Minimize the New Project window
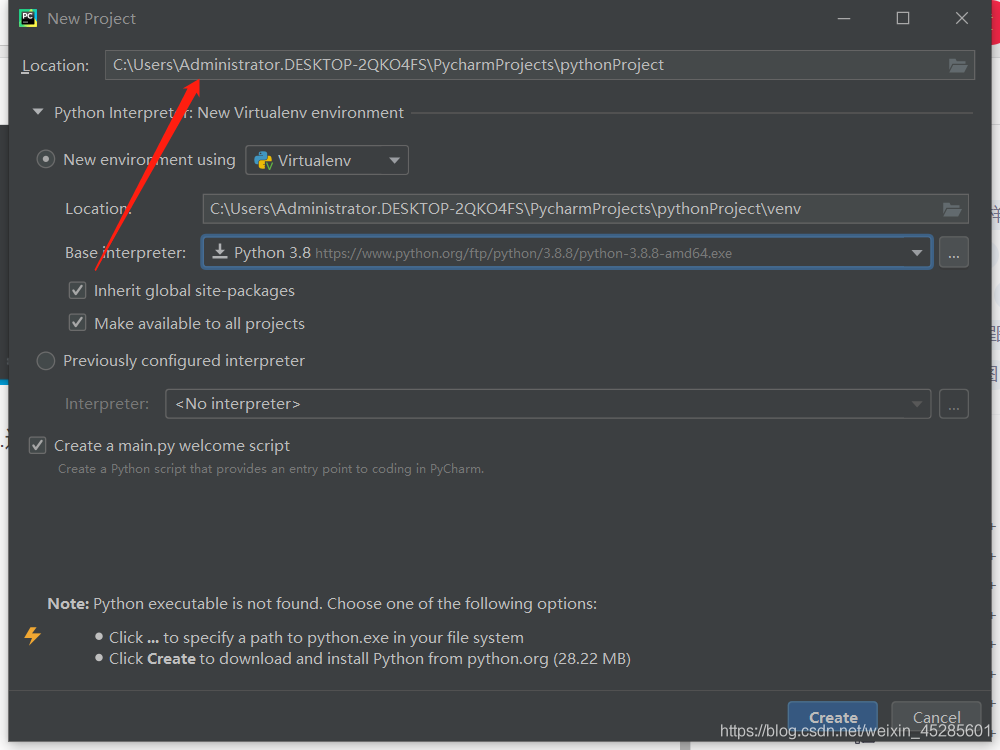1000x750 pixels. coord(844,18)
